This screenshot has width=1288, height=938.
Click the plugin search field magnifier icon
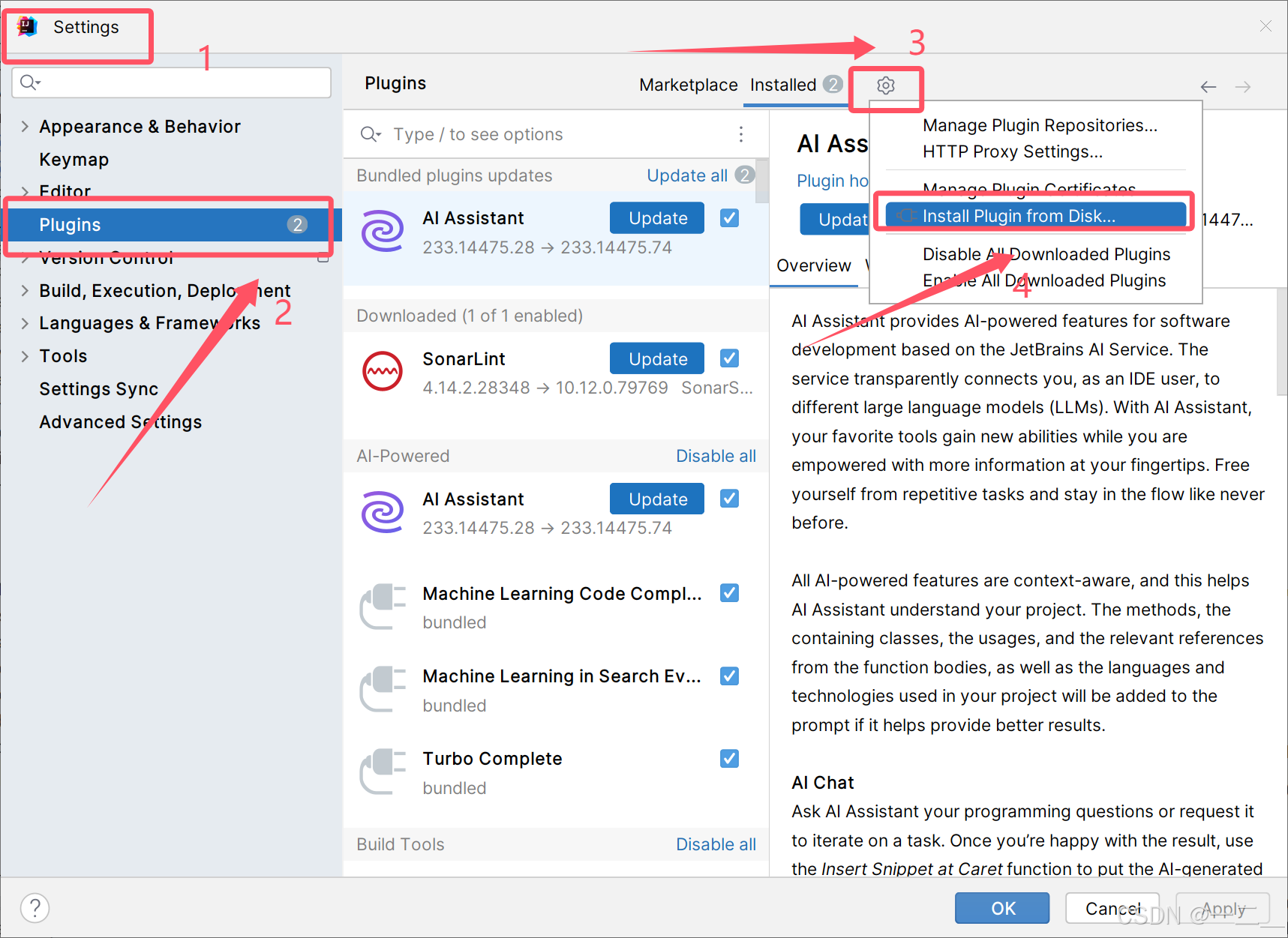[x=371, y=134]
